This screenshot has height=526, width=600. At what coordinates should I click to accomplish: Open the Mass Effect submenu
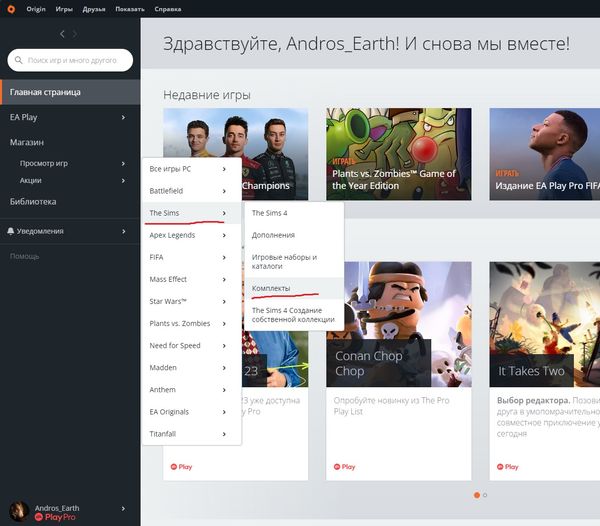tap(192, 279)
